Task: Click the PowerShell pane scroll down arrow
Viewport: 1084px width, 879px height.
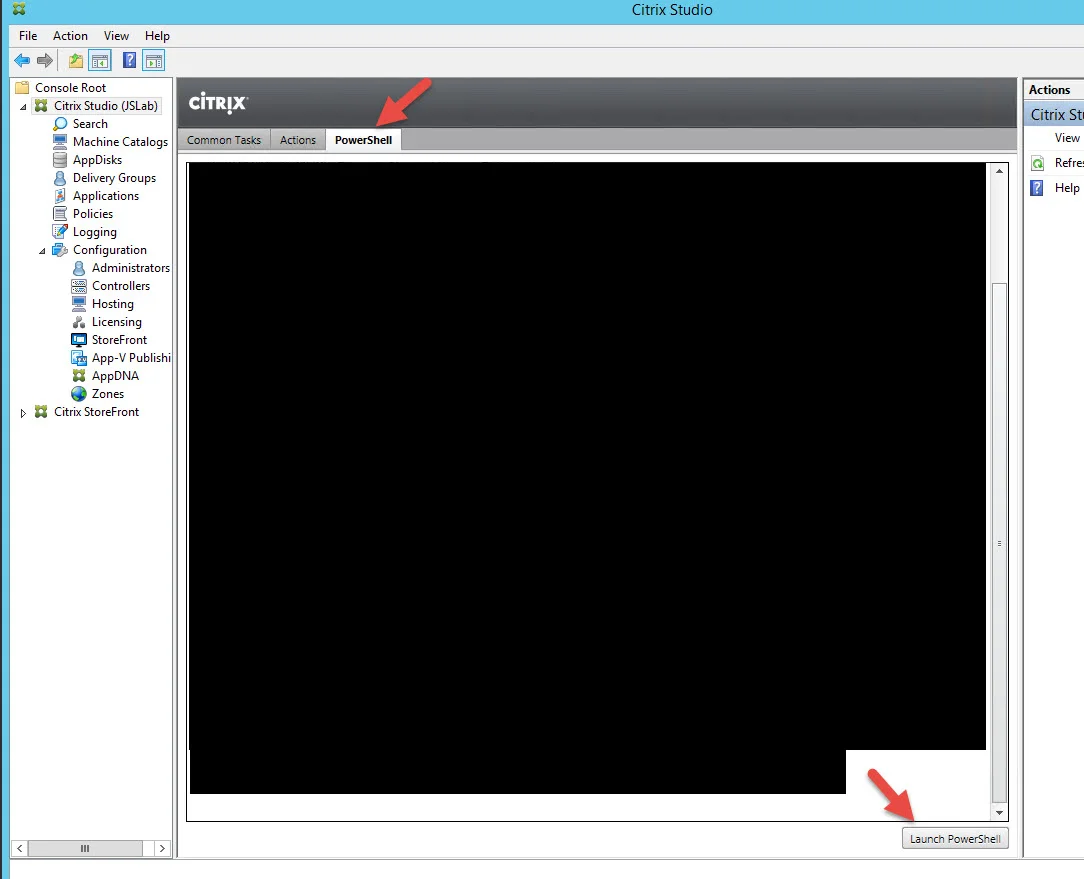Action: (x=999, y=813)
